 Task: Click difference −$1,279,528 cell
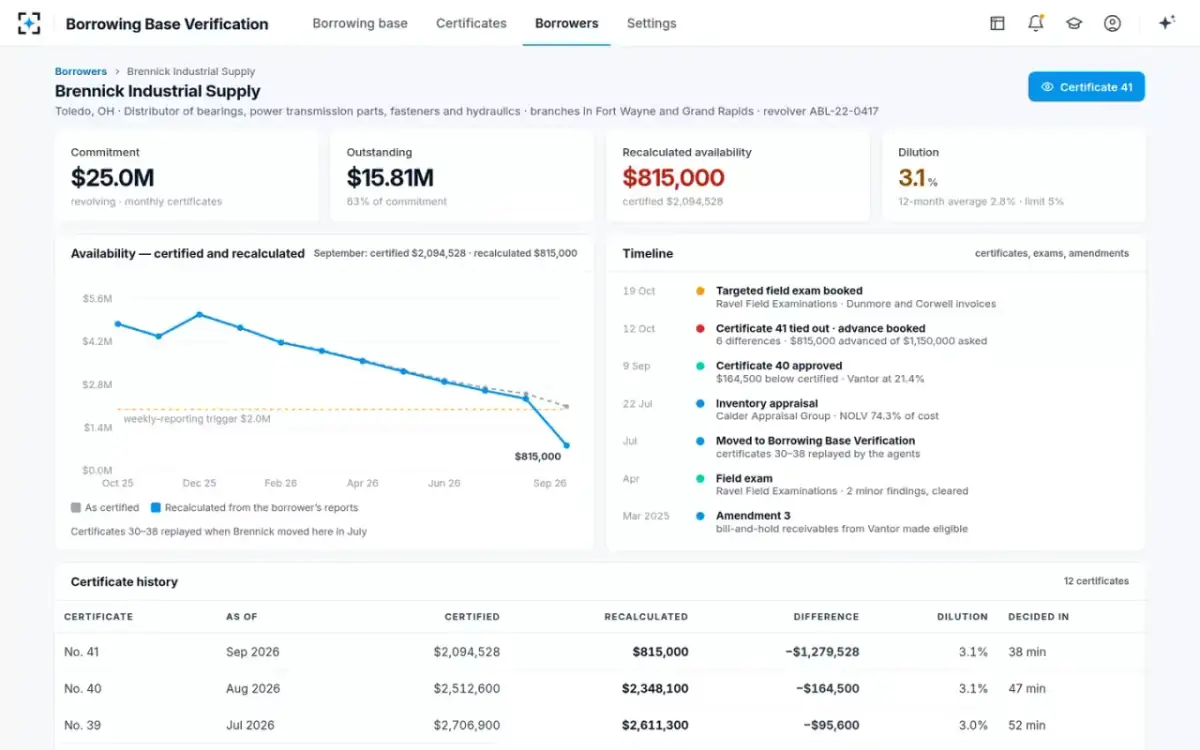[822, 652]
